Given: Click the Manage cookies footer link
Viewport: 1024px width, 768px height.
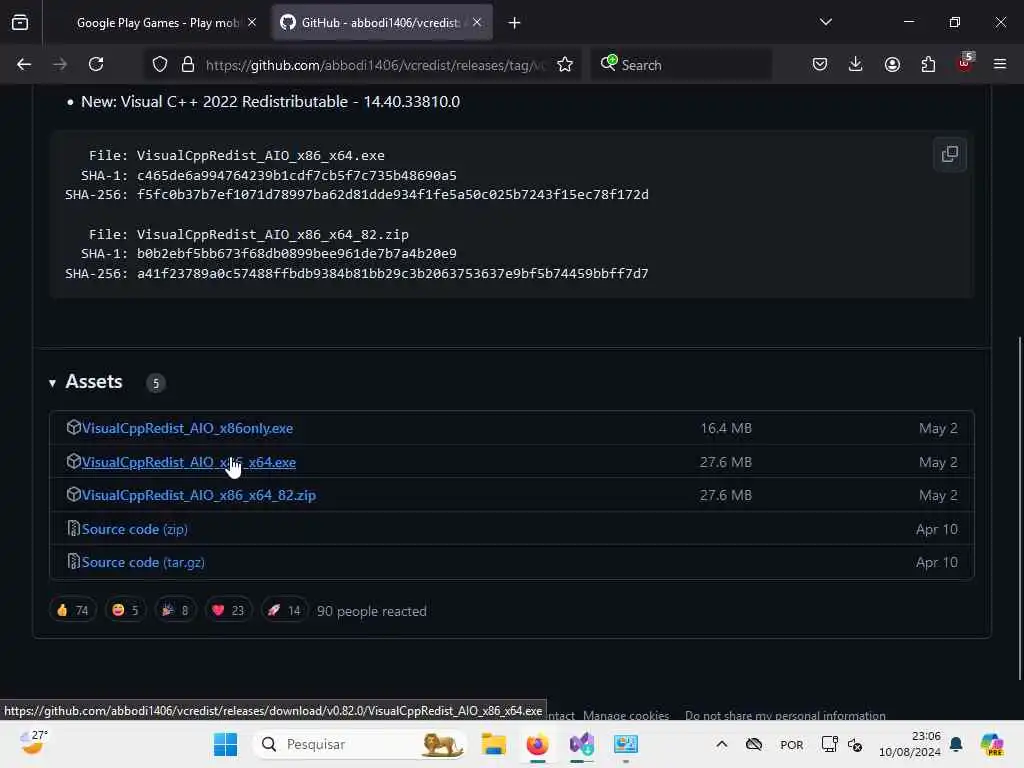Looking at the screenshot, I should (626, 715).
